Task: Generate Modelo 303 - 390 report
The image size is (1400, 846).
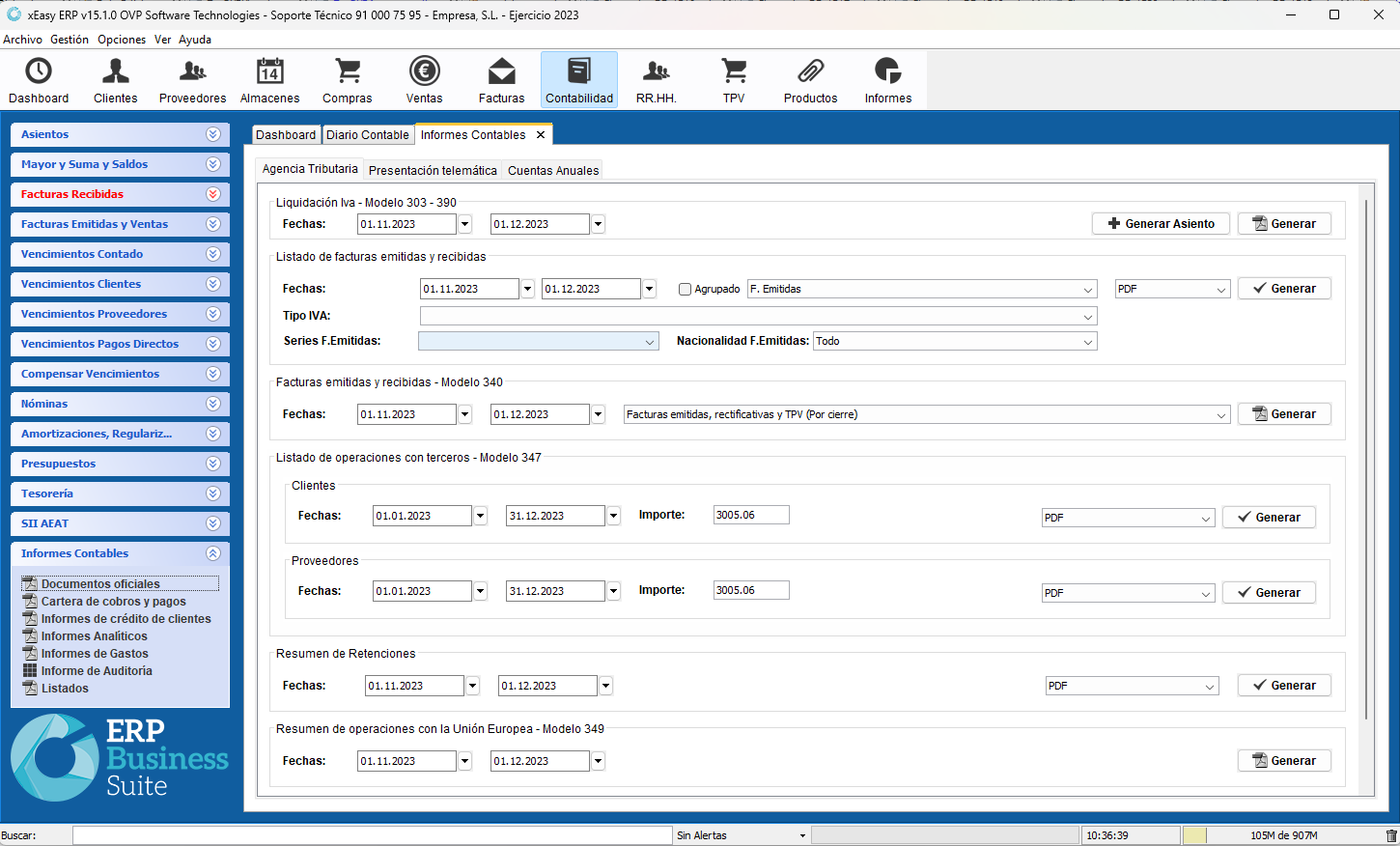Action: (x=1284, y=223)
